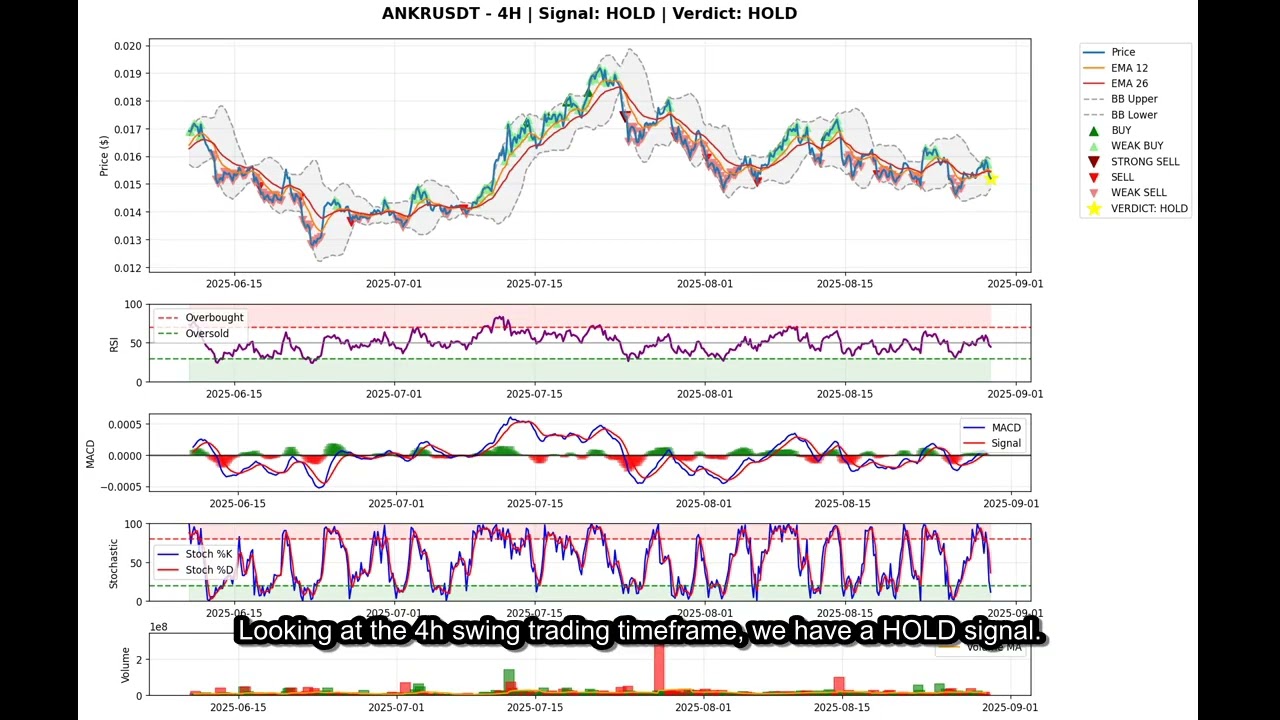Click the WEAK BUY light-green triangle in legend
This screenshot has height=720, width=1280.
click(x=1094, y=146)
